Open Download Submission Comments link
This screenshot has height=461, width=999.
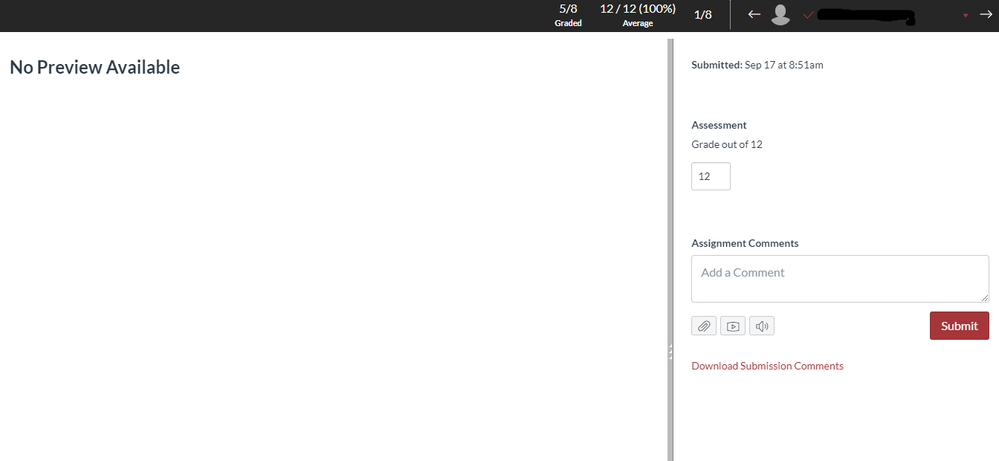(x=767, y=366)
